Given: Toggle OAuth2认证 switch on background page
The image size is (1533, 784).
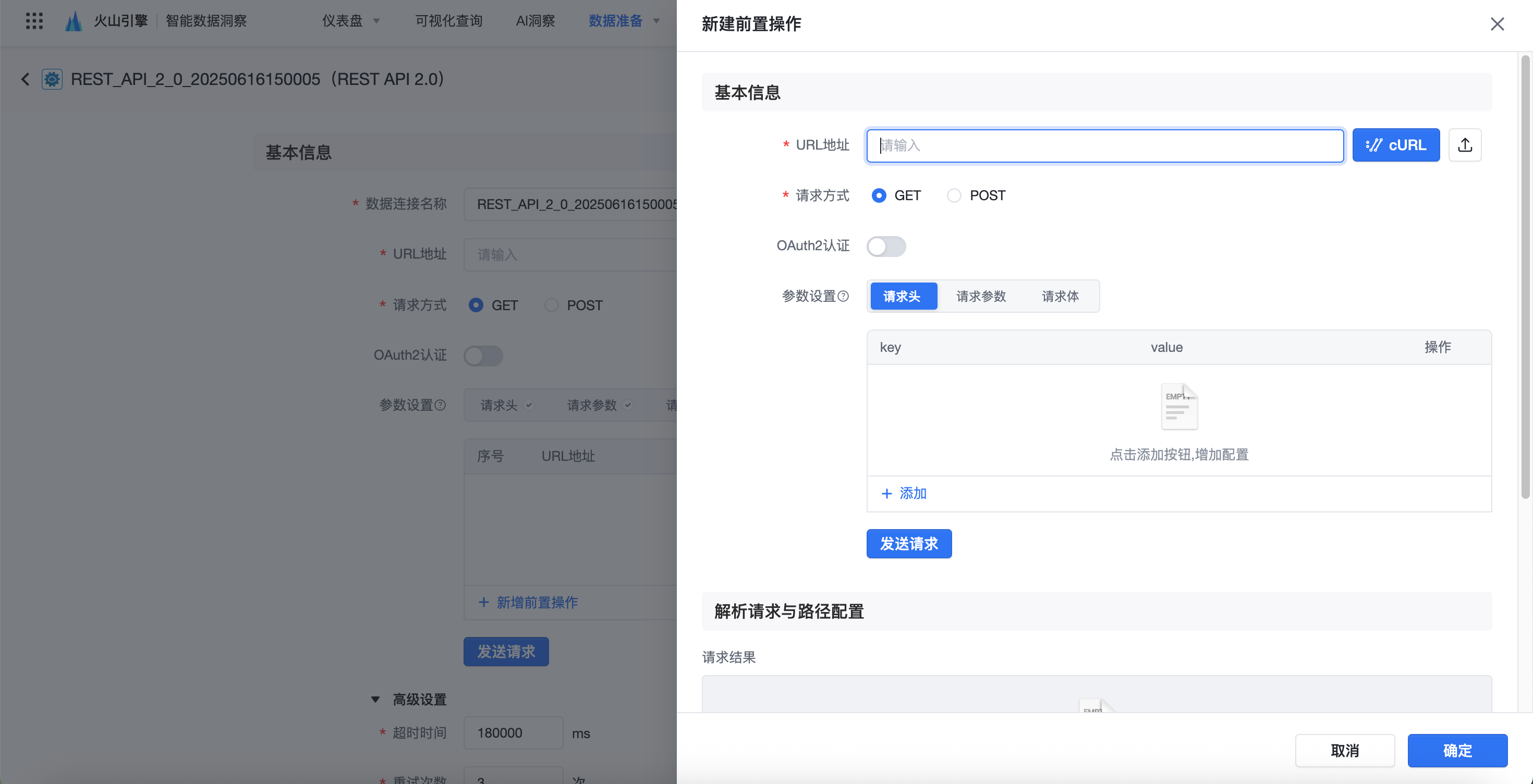Looking at the screenshot, I should pos(483,356).
